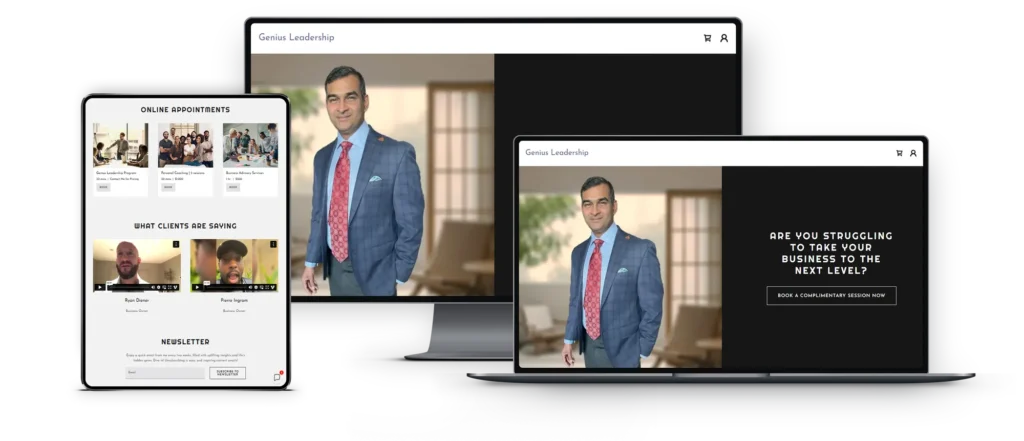Play the Pierre Ingram testimonial video
Screen dimensions: 1024x441
click(197, 287)
